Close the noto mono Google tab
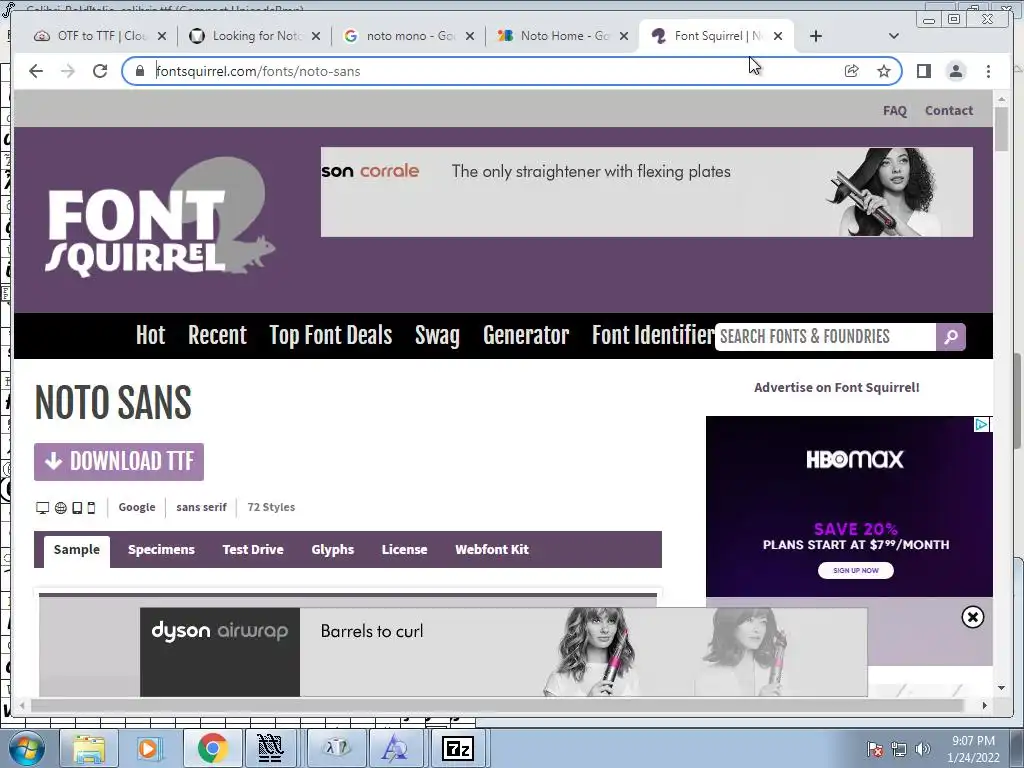Viewport: 1024px width, 768px height. [x=470, y=36]
